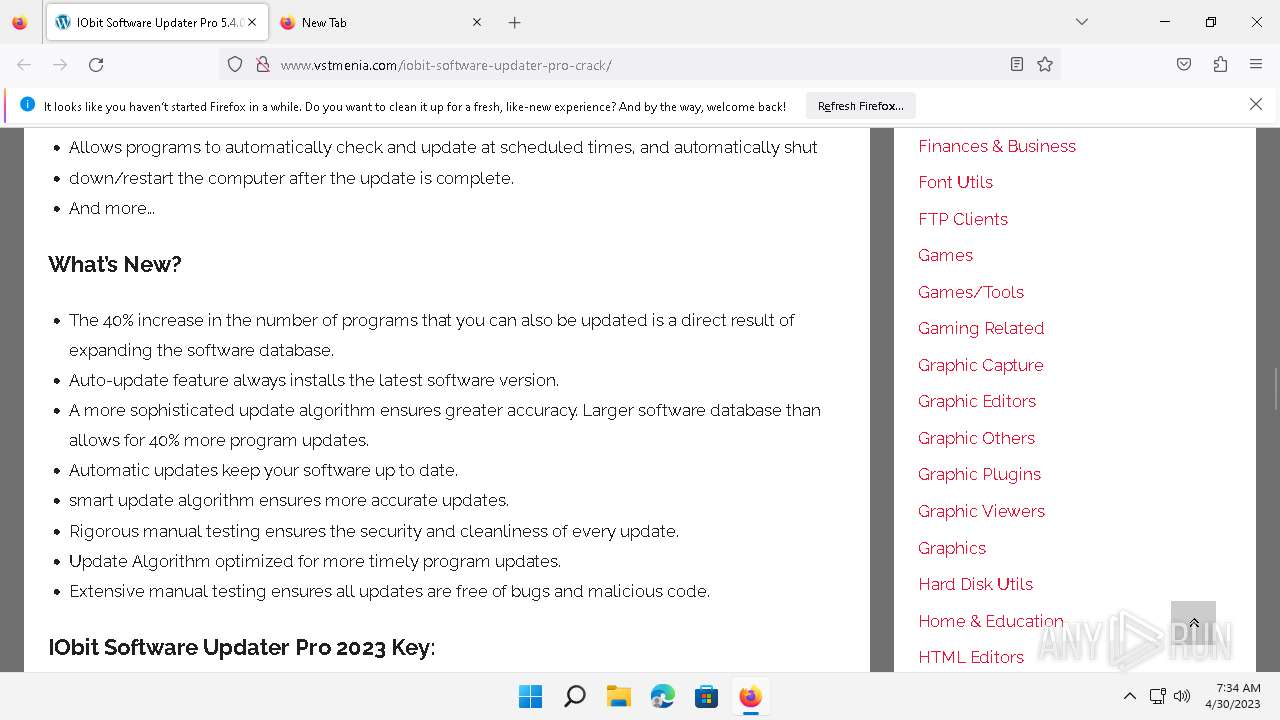Open Games category link
Image resolution: width=1280 pixels, height=720 pixels.
(x=945, y=255)
